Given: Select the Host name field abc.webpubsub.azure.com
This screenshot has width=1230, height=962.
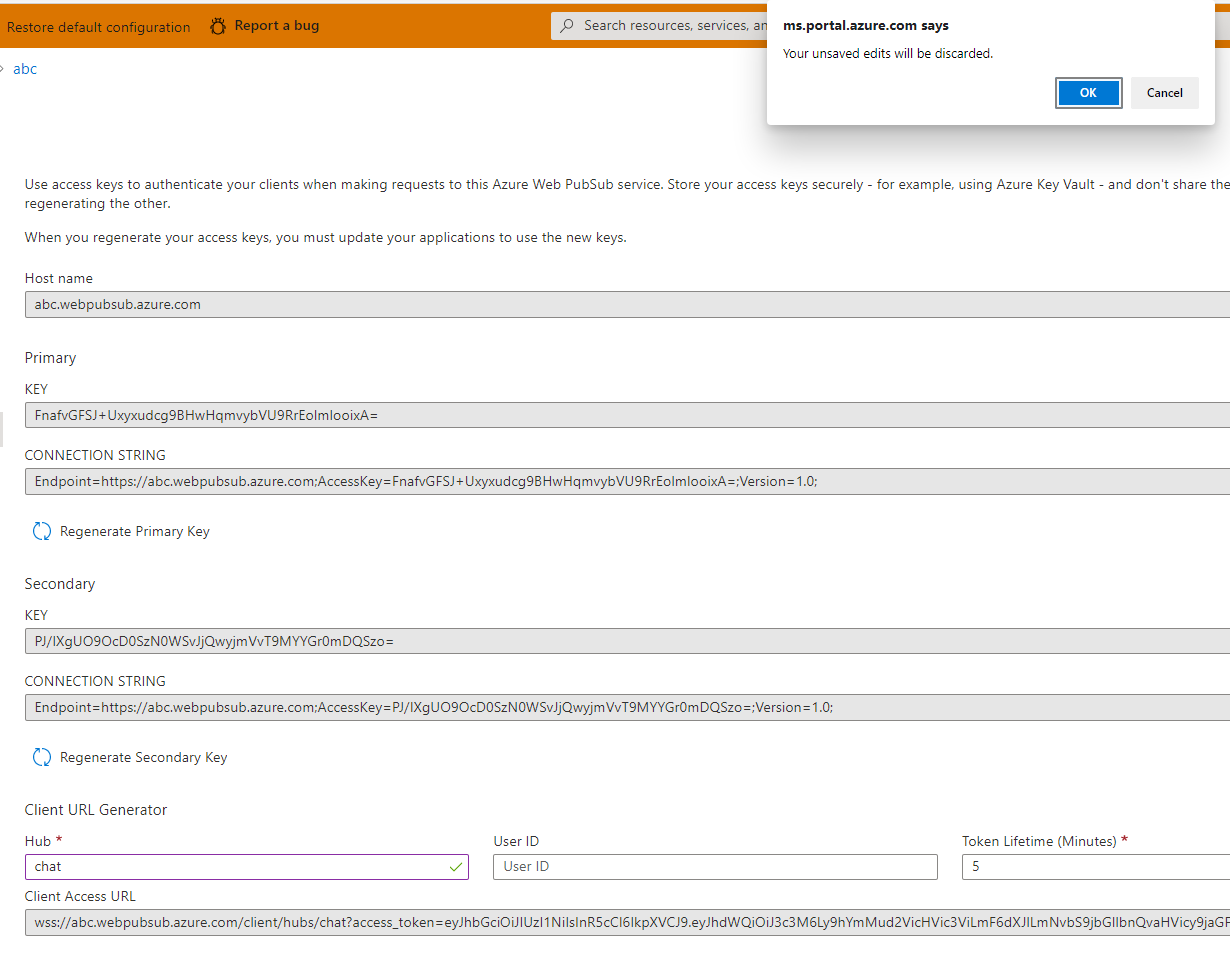Looking at the screenshot, I should coord(400,304).
